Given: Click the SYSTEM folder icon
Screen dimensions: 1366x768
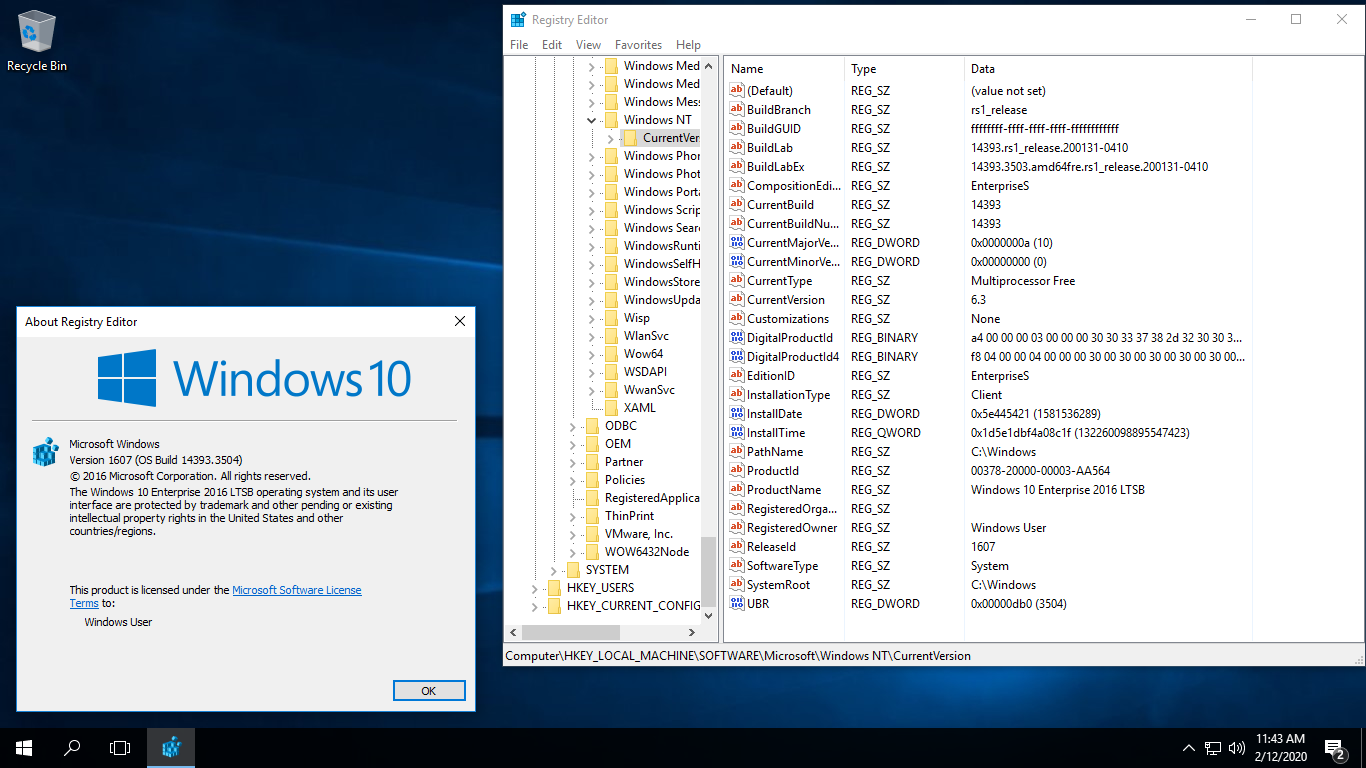Looking at the screenshot, I should (573, 570).
